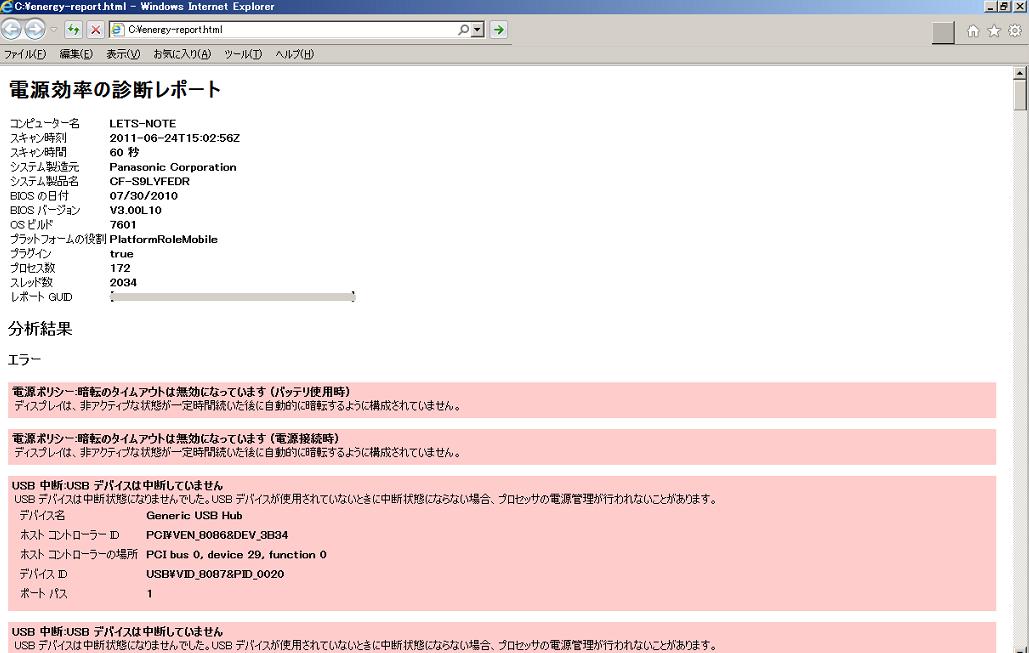Open the ファイル(F) menu
The width and height of the screenshot is (1029, 653).
tap(25, 54)
